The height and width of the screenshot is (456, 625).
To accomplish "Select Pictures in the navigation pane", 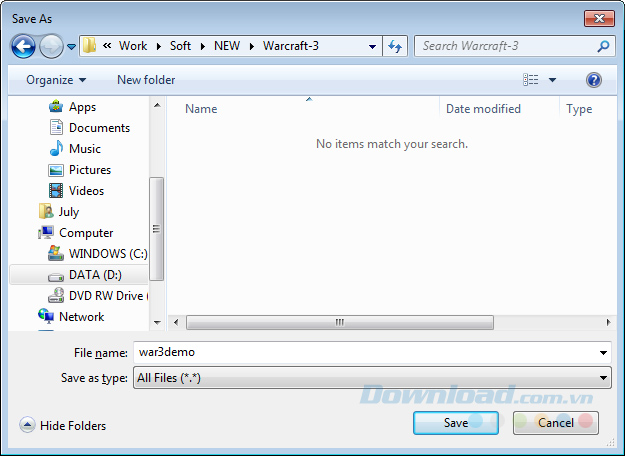I will (x=90, y=170).
